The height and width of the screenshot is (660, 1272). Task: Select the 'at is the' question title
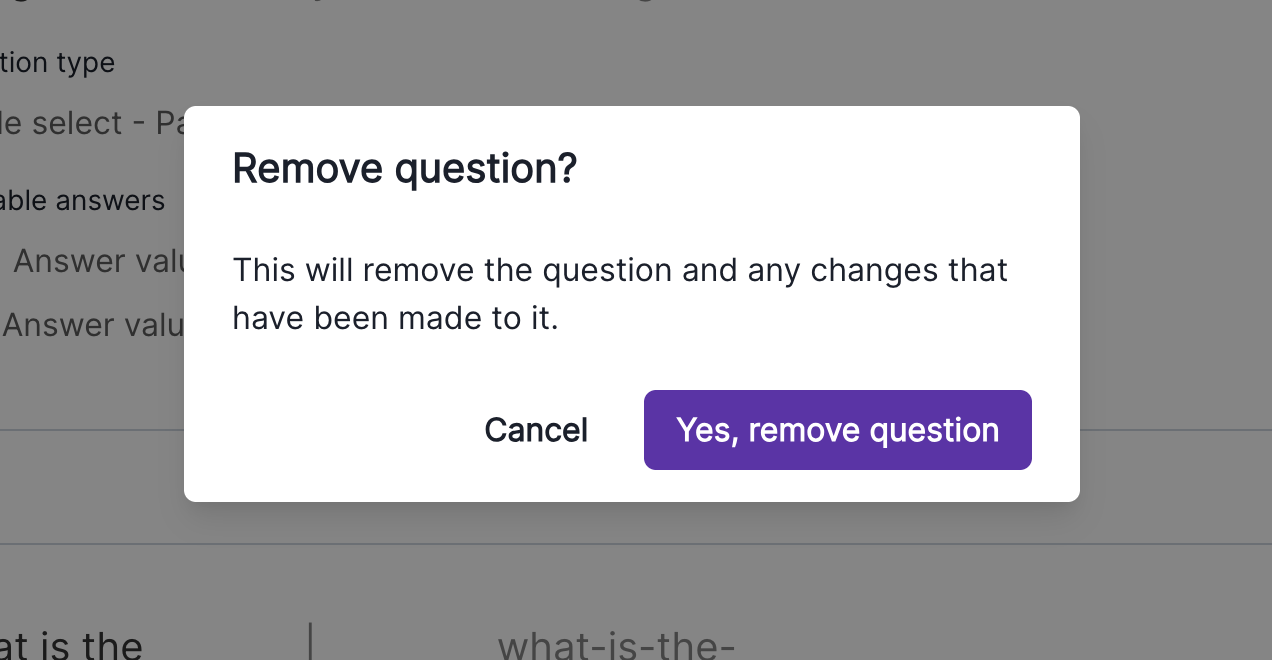[70, 642]
